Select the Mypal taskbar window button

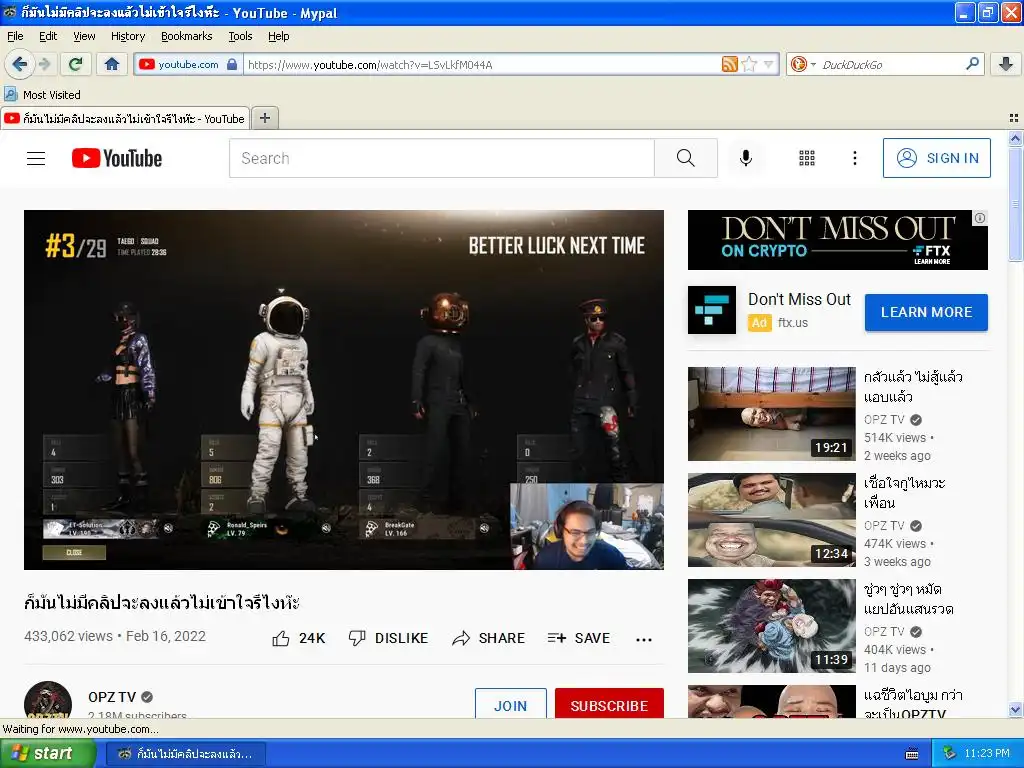186,754
